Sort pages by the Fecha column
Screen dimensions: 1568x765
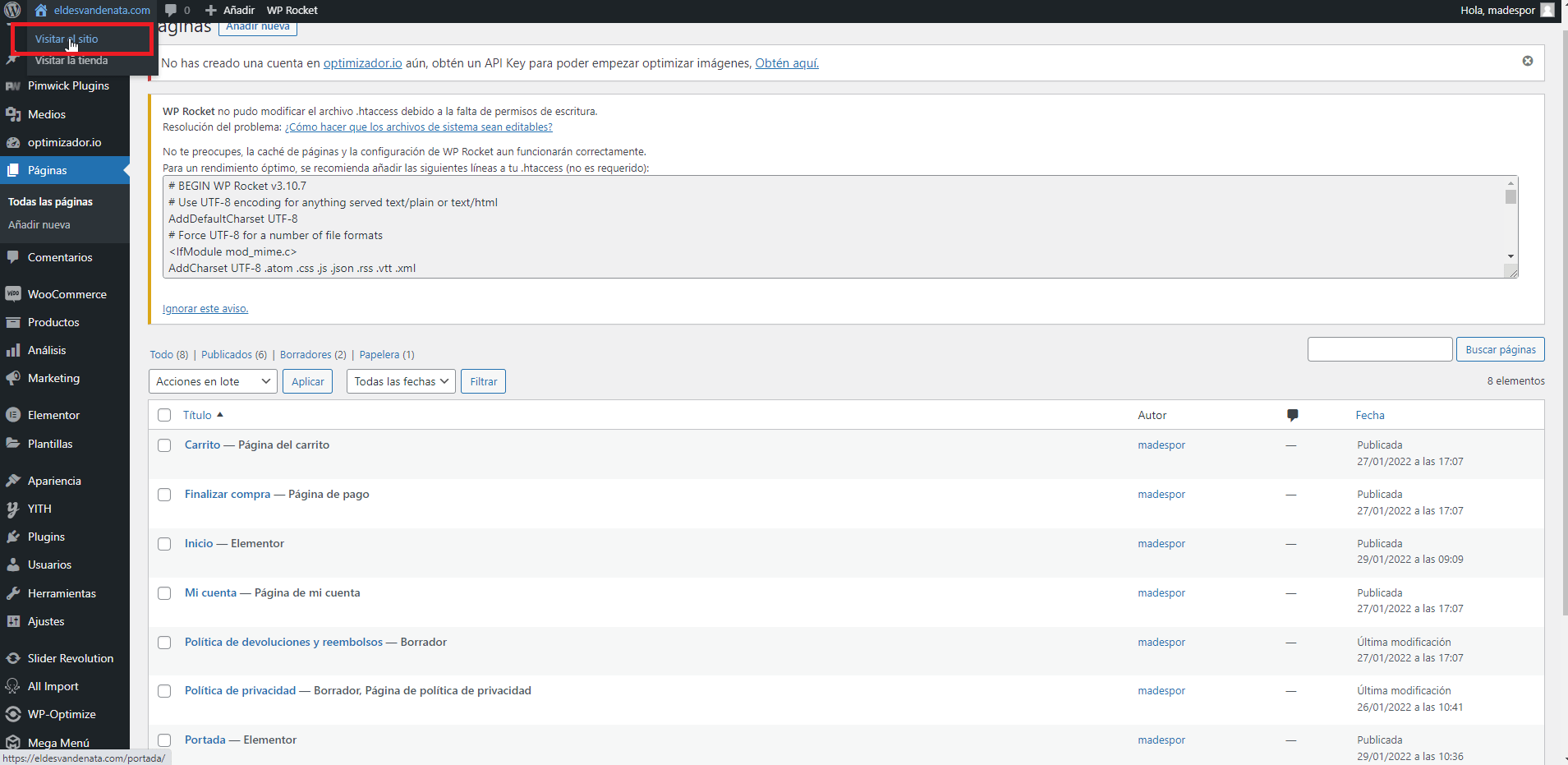[1370, 415]
